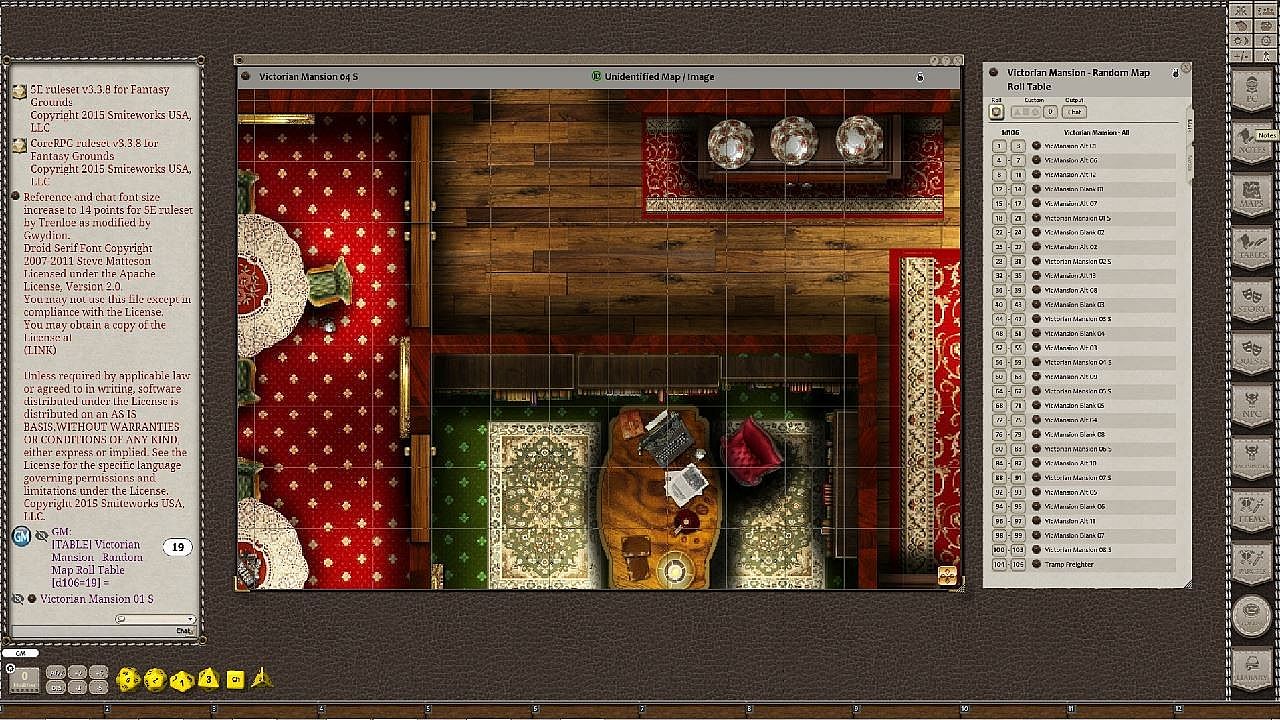
Task: Open the round Tokens sidebar button
Action: (x=1251, y=616)
